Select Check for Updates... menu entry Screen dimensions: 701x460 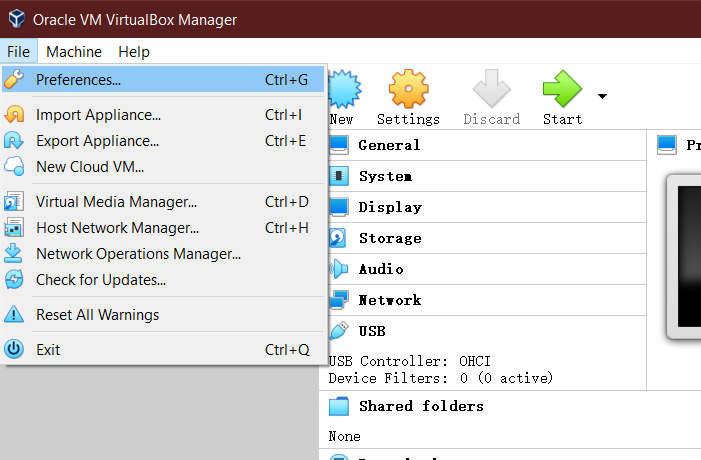click(x=163, y=279)
